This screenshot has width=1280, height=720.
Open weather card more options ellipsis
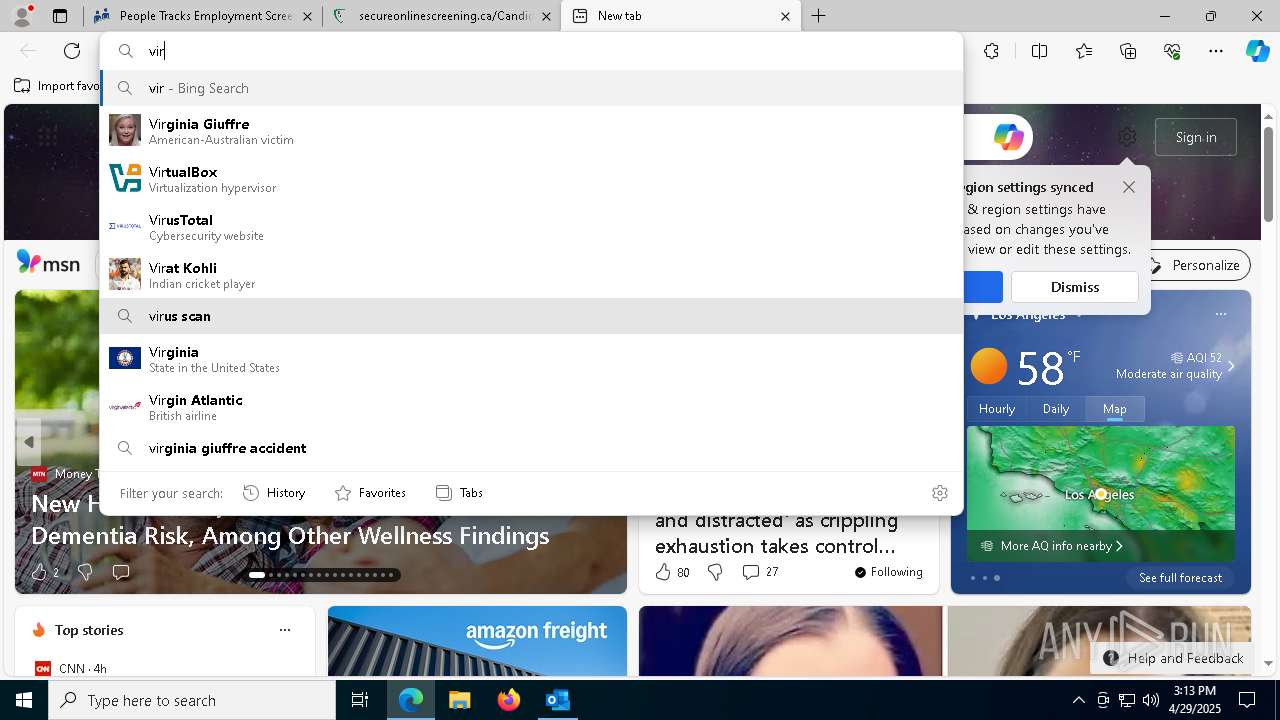[x=1220, y=314]
